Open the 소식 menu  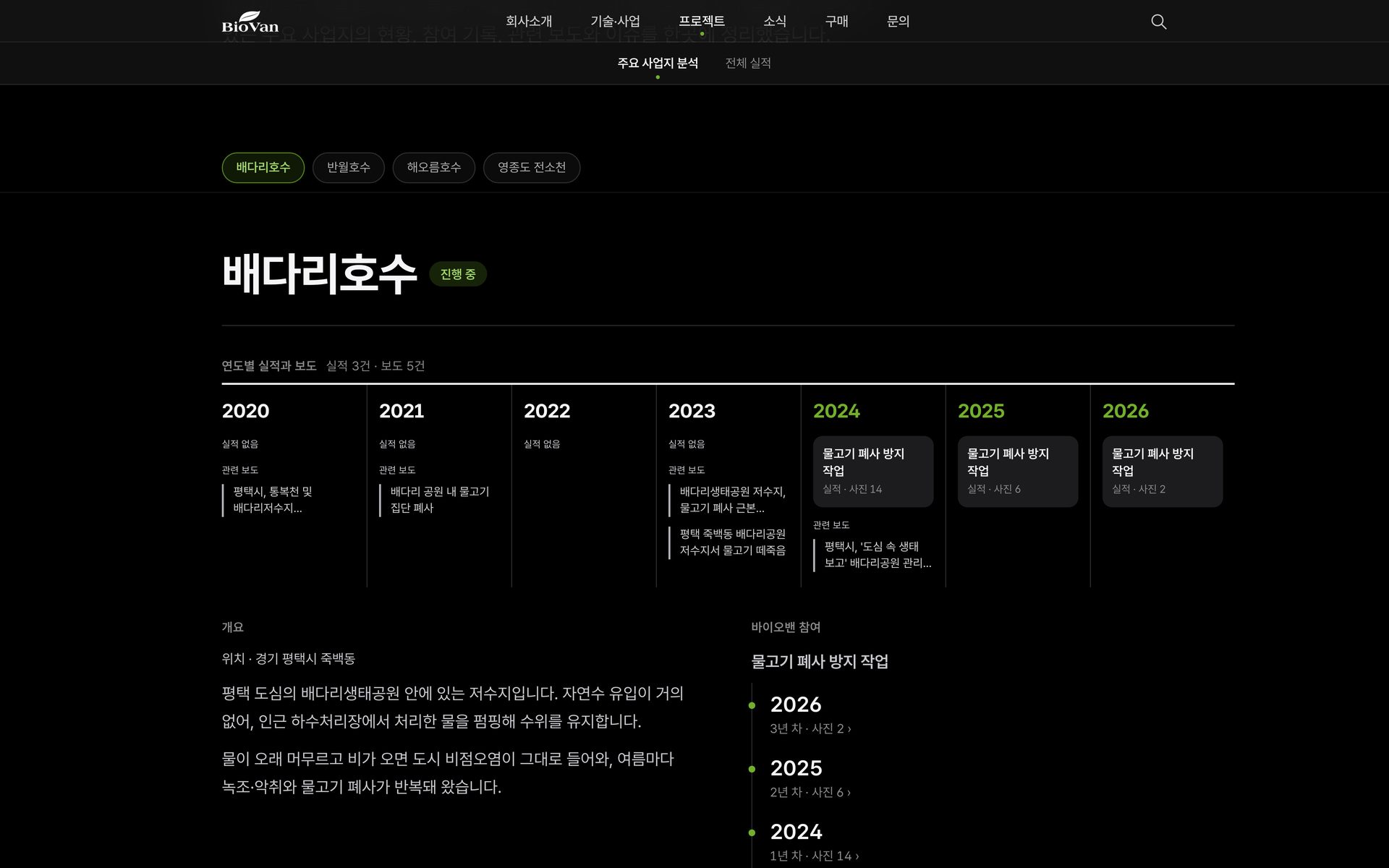pyautogui.click(x=775, y=22)
